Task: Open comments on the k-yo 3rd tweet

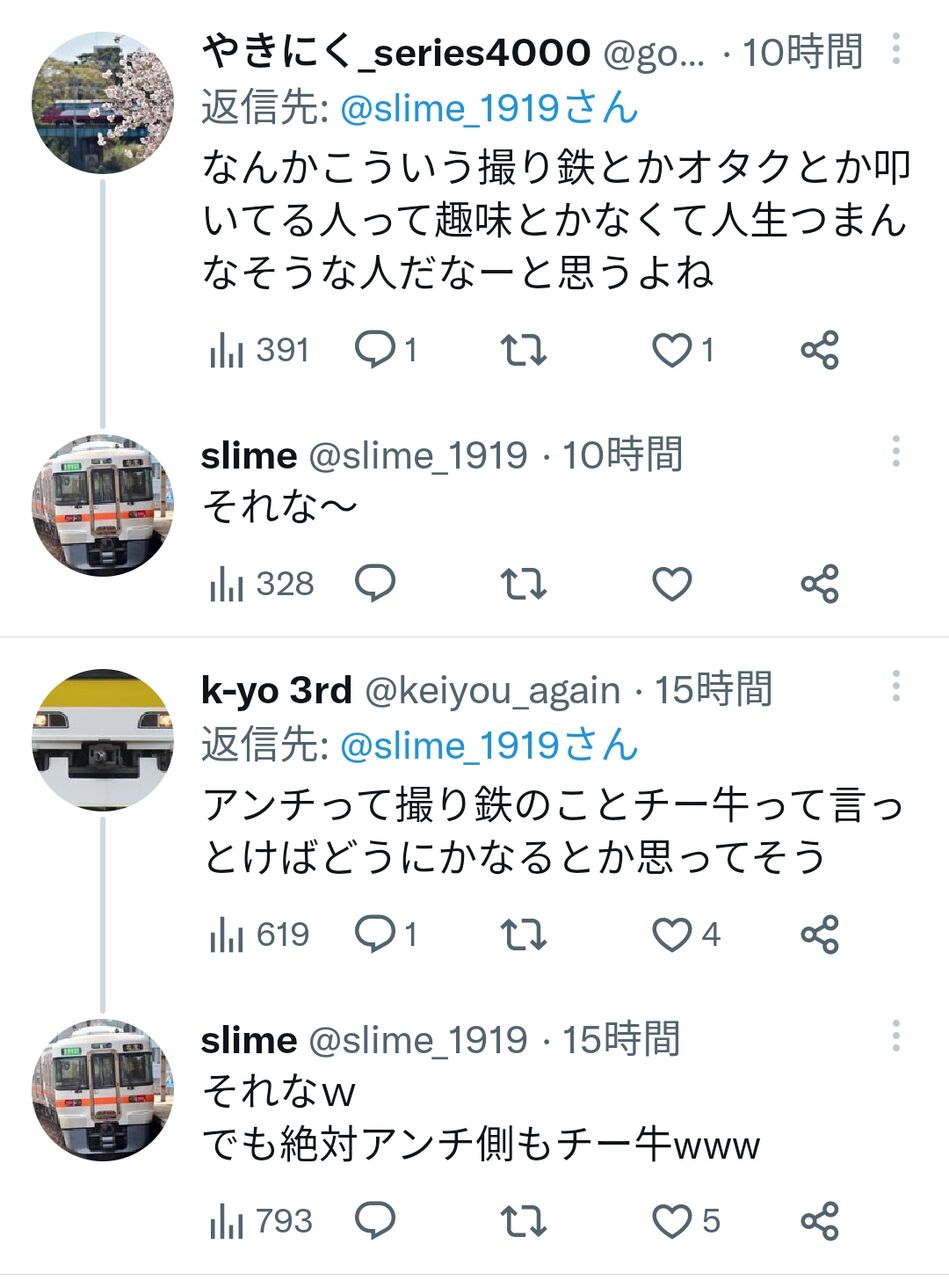Action: (386, 935)
